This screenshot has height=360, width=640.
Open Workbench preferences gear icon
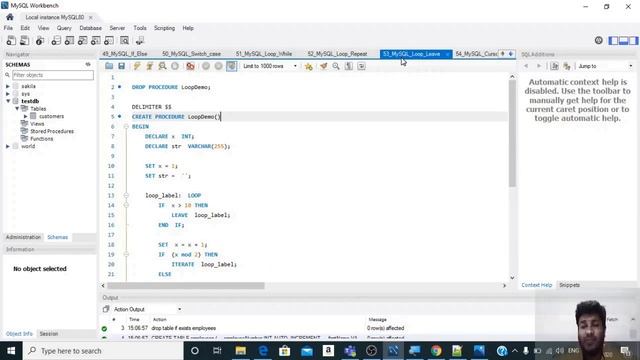point(598,40)
